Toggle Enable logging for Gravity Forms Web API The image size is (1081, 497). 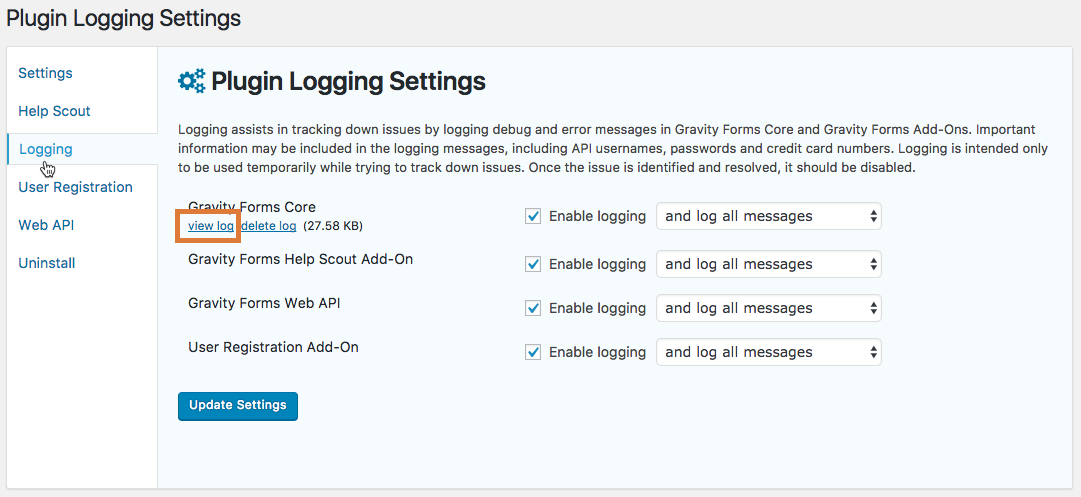533,308
